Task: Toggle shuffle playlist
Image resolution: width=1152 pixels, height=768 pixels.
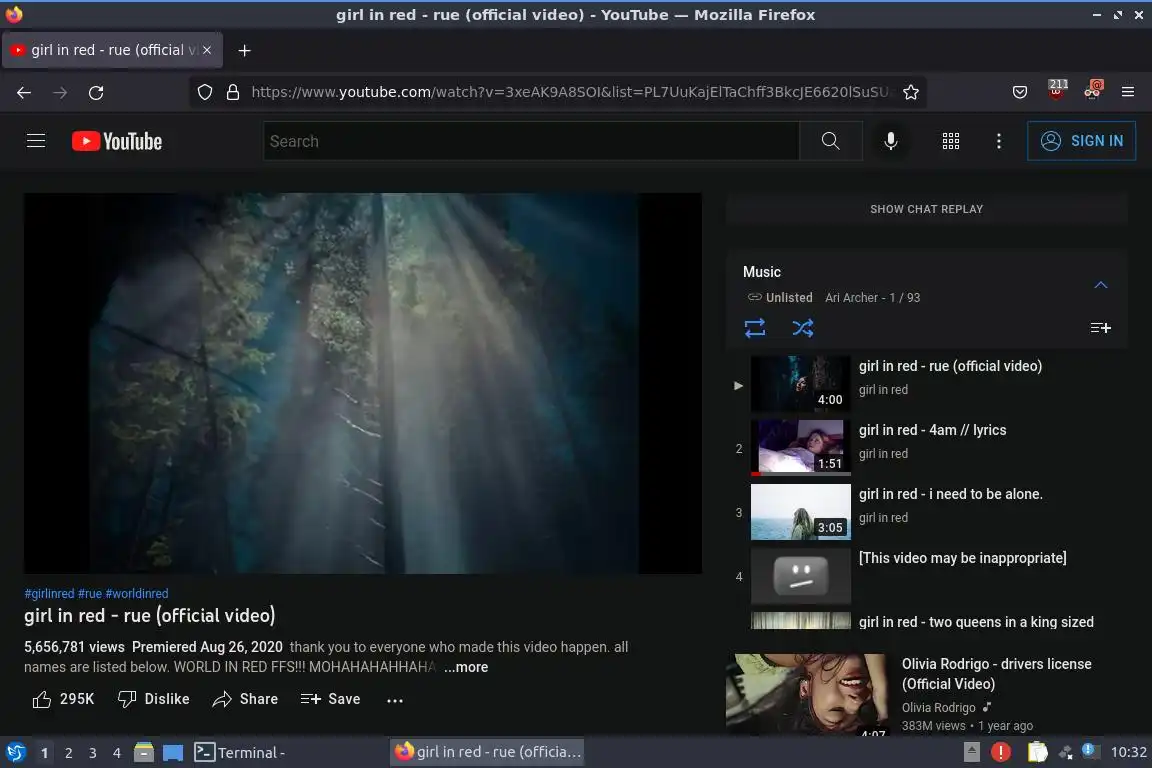Action: tap(802, 328)
